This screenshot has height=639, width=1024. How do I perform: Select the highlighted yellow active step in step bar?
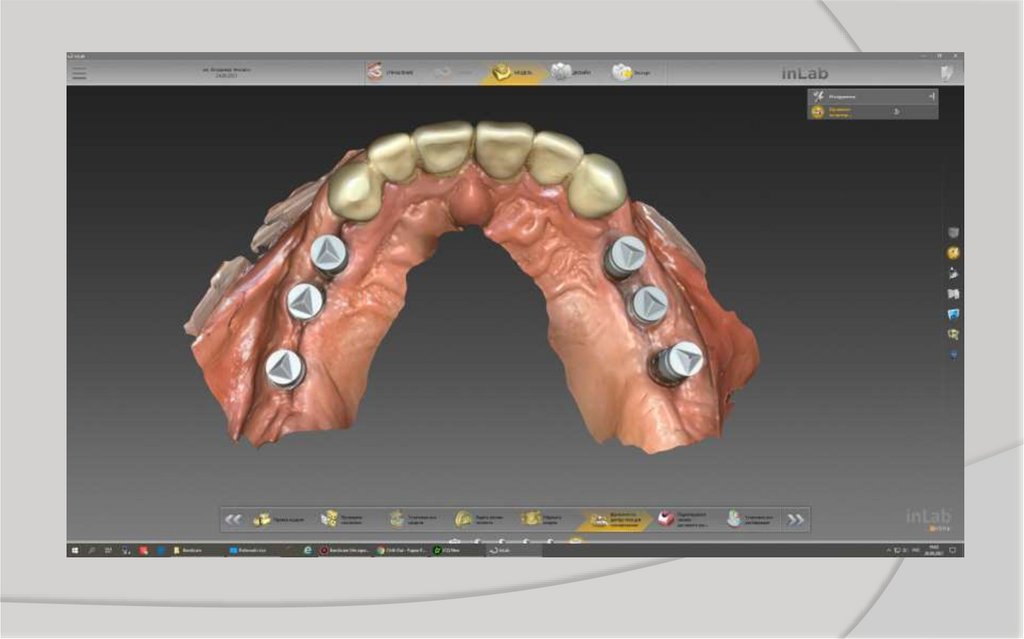point(616,520)
